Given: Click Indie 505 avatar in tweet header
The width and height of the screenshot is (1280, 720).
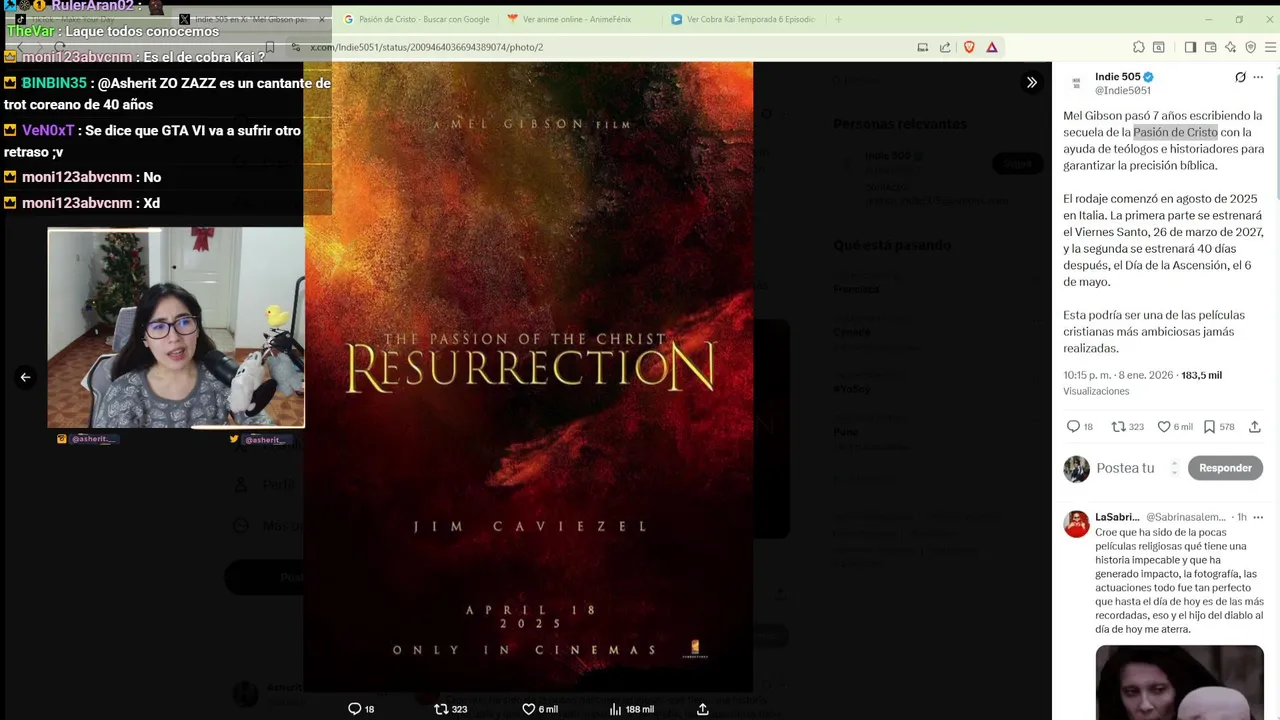Looking at the screenshot, I should pos(1076,83).
